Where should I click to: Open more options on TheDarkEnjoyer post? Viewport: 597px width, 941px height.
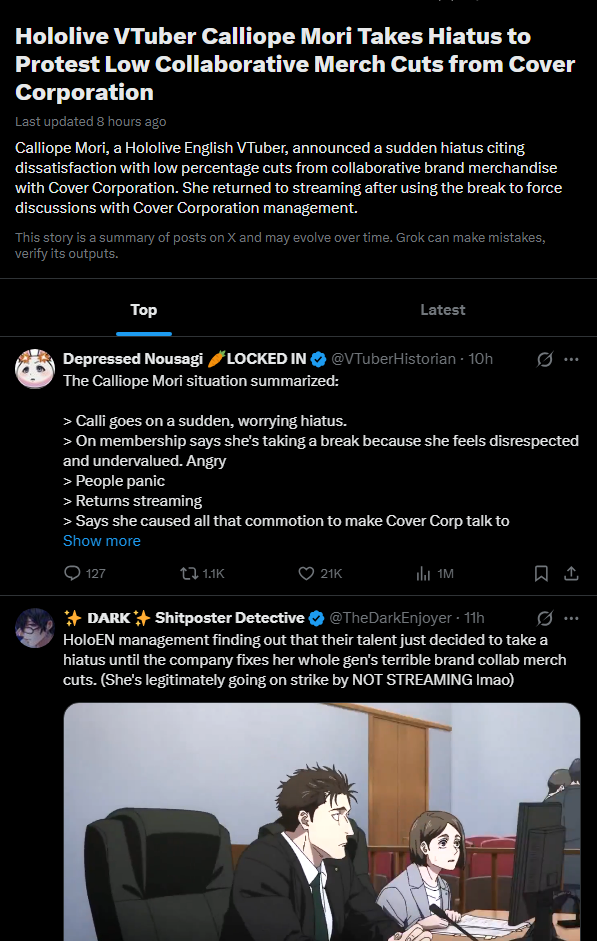tap(572, 618)
